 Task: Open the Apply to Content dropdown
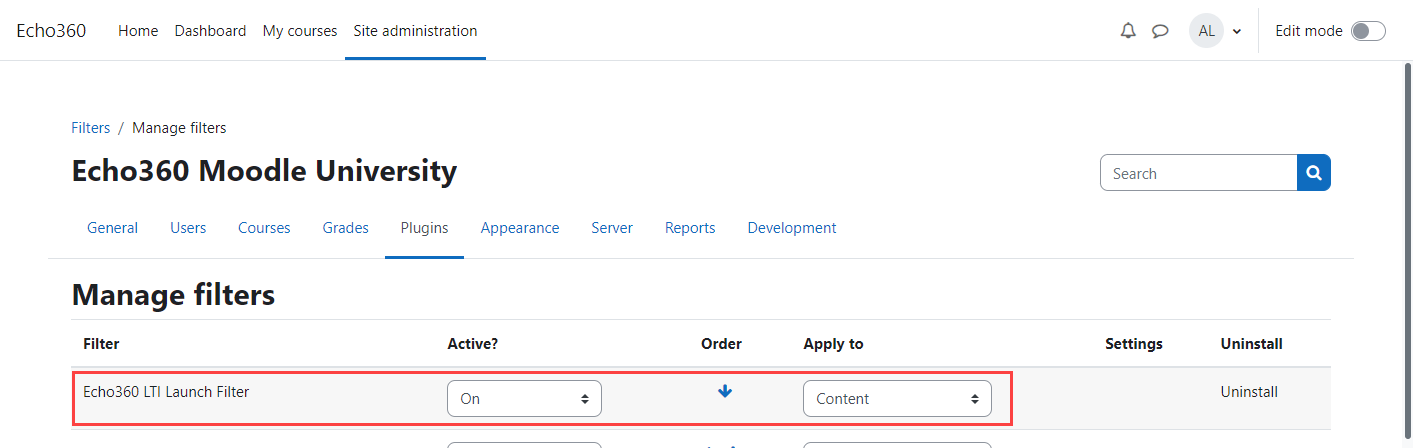(x=897, y=398)
